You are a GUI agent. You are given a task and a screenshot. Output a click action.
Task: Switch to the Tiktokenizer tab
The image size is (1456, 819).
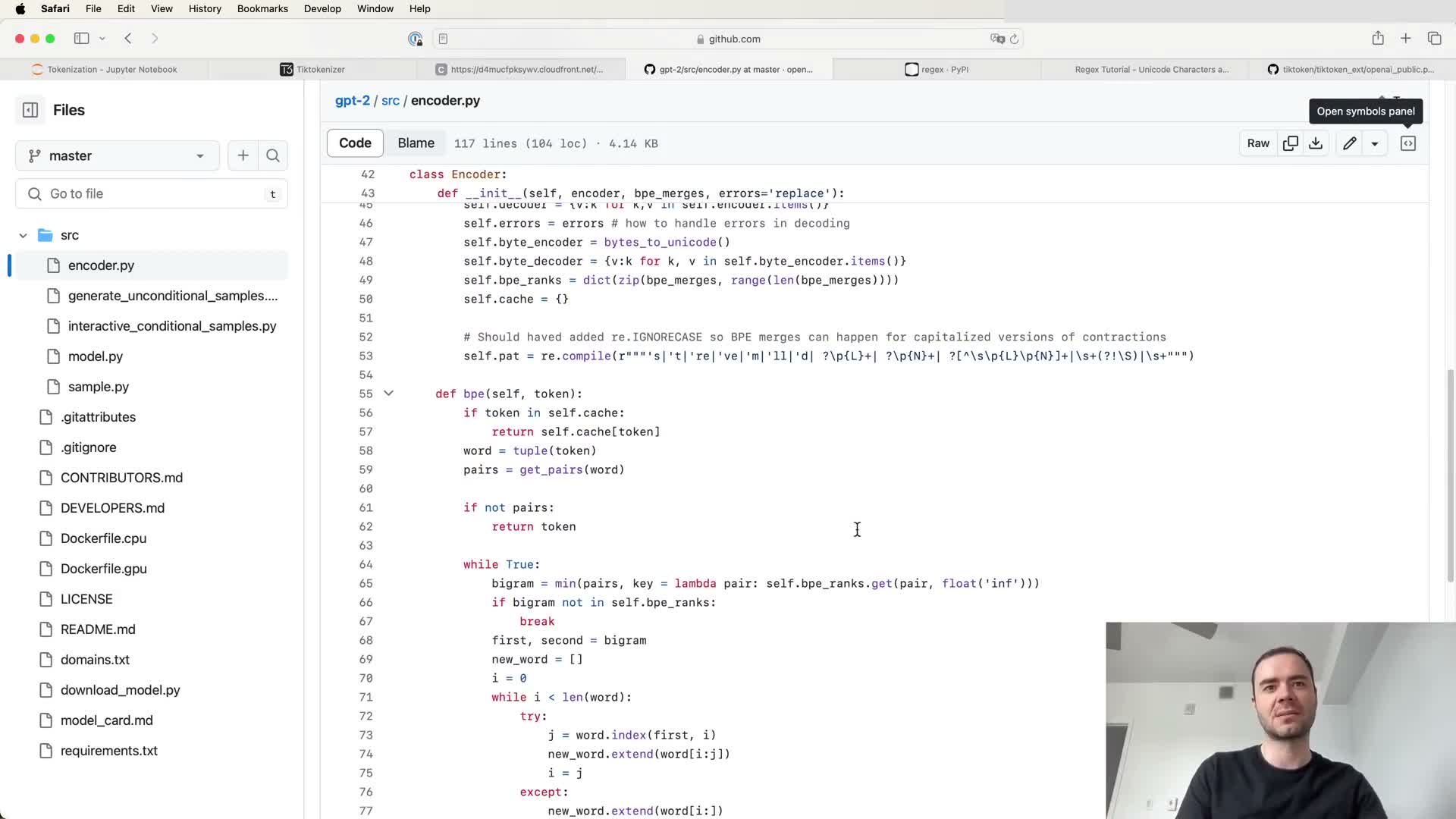point(312,69)
